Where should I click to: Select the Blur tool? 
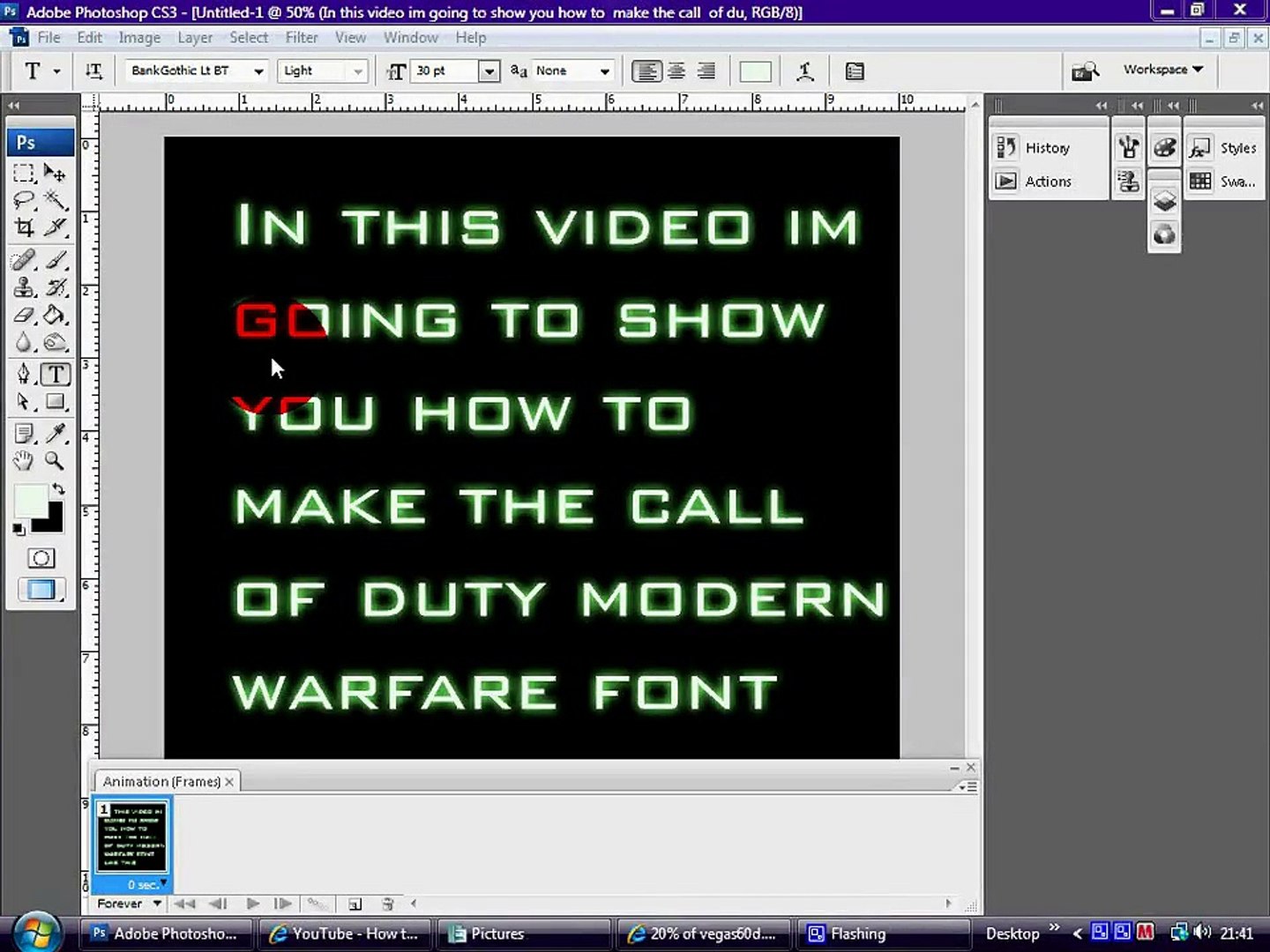pyautogui.click(x=25, y=342)
